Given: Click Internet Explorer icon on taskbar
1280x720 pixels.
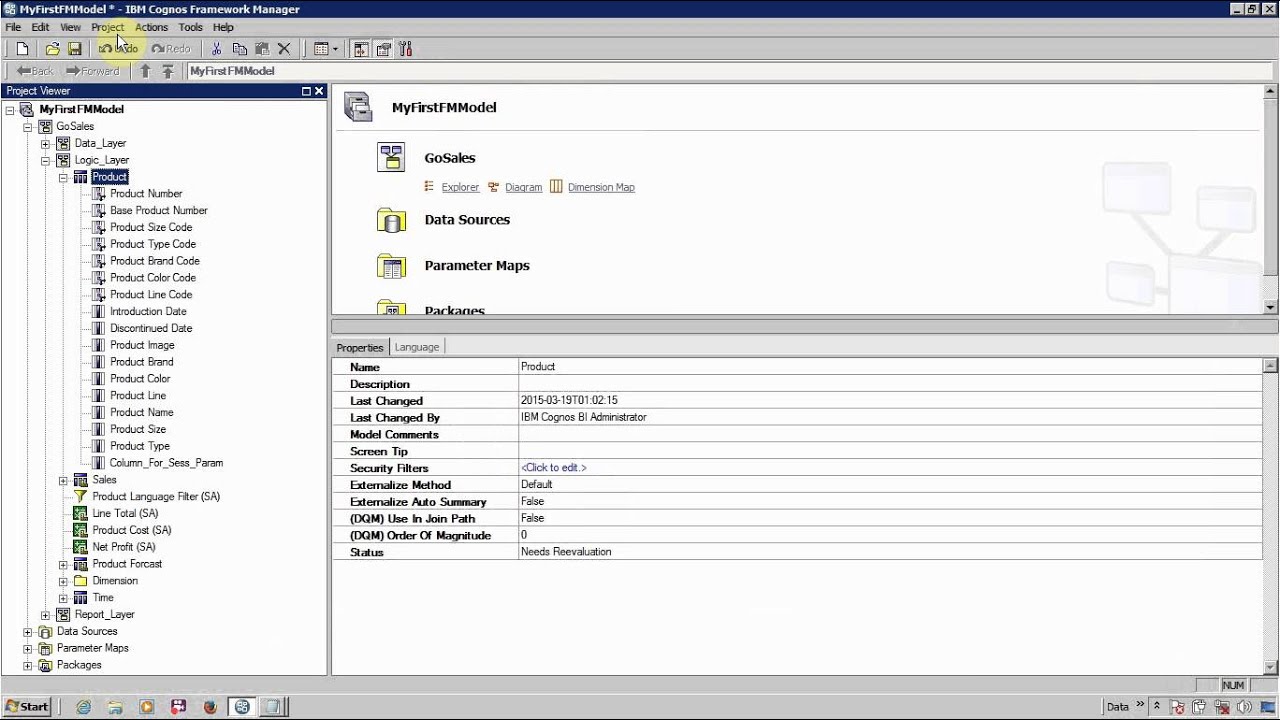Looking at the screenshot, I should [x=83, y=707].
